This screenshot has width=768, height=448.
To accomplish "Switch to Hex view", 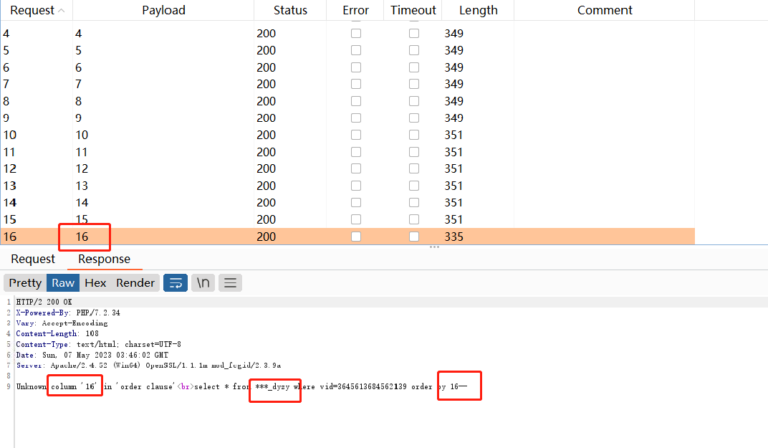I will coord(95,283).
